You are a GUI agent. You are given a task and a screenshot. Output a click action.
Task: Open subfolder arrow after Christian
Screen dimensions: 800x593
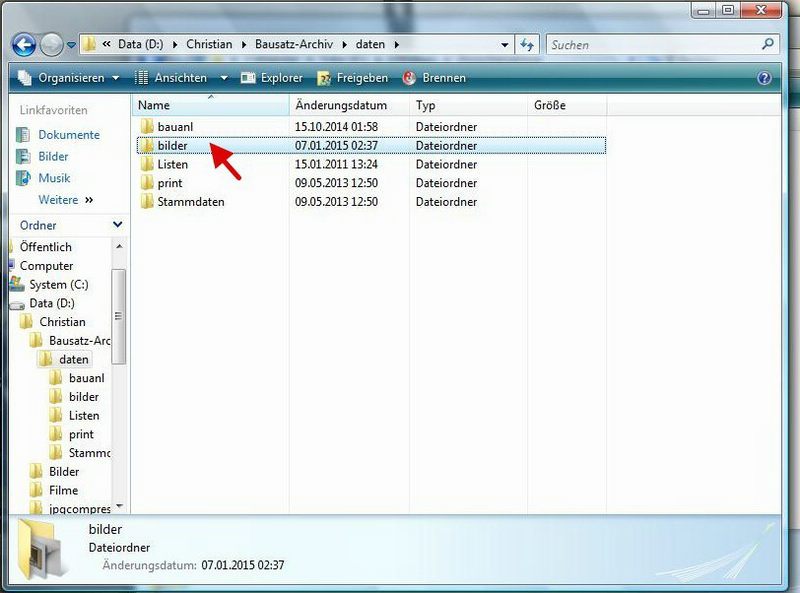243,45
